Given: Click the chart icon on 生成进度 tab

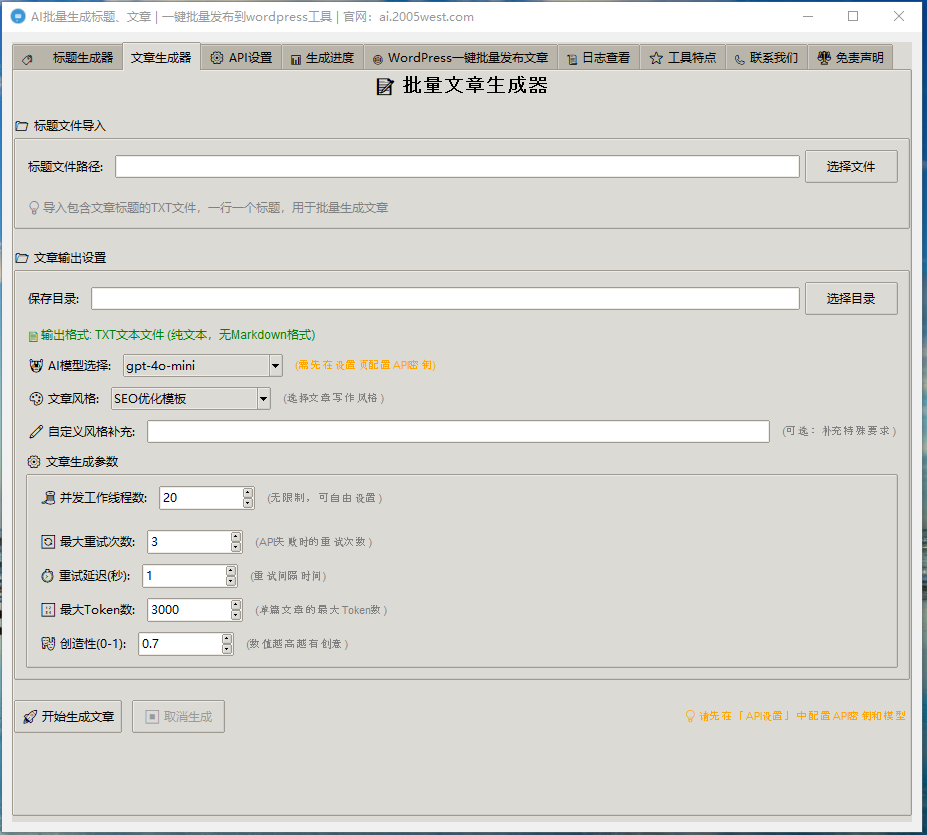Looking at the screenshot, I should [296, 59].
